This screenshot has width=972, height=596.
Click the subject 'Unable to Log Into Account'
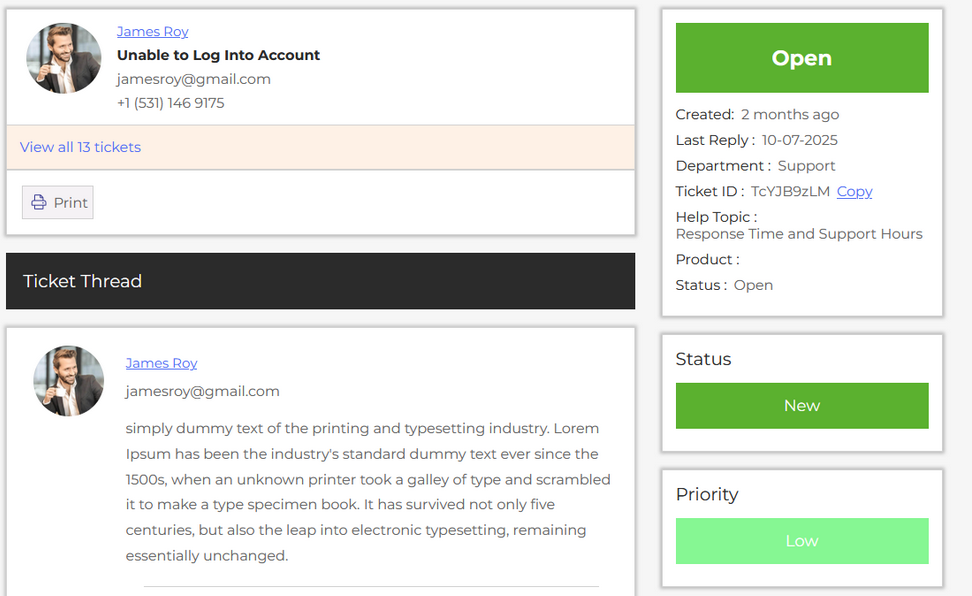tap(218, 55)
